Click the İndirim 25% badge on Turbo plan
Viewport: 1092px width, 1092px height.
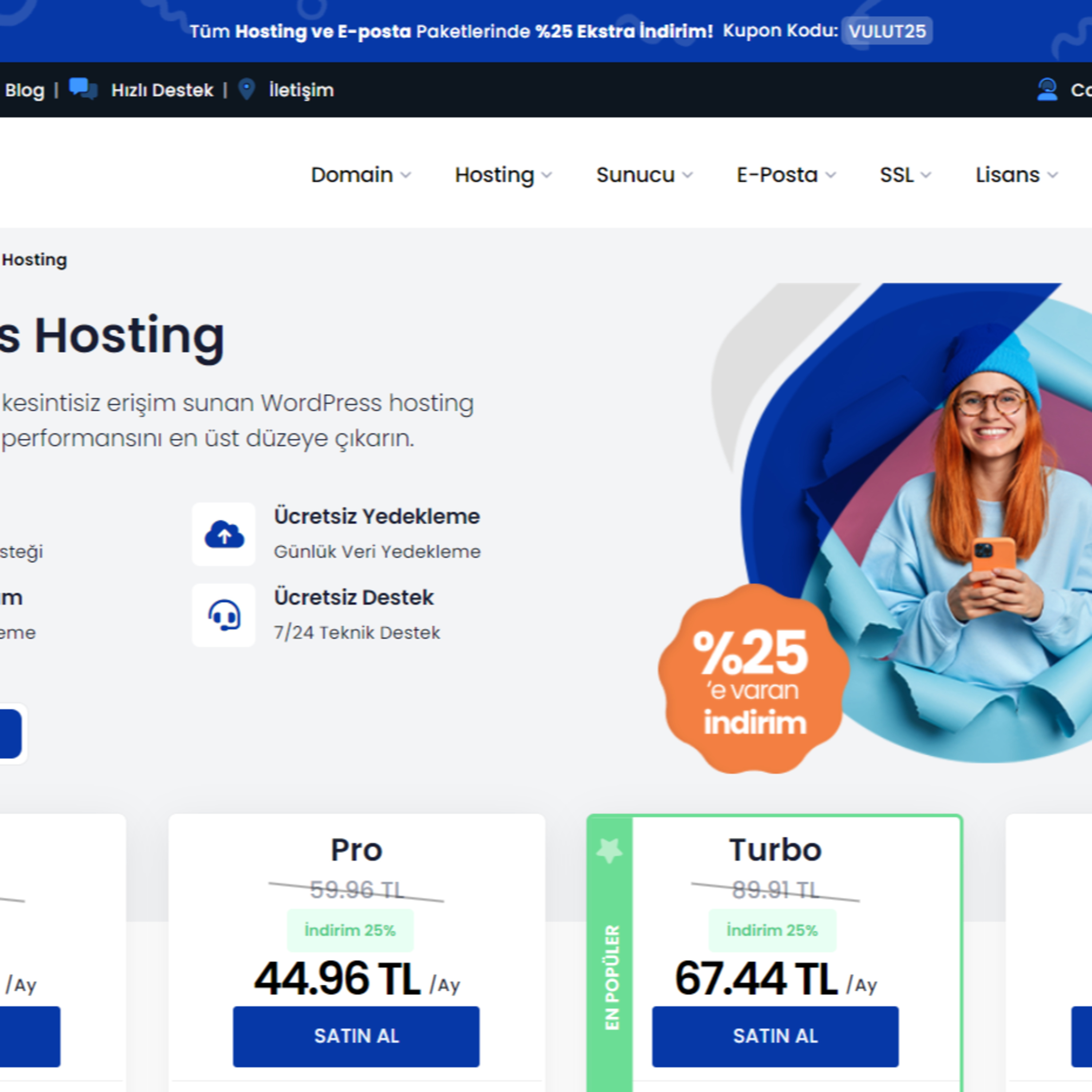(x=772, y=930)
